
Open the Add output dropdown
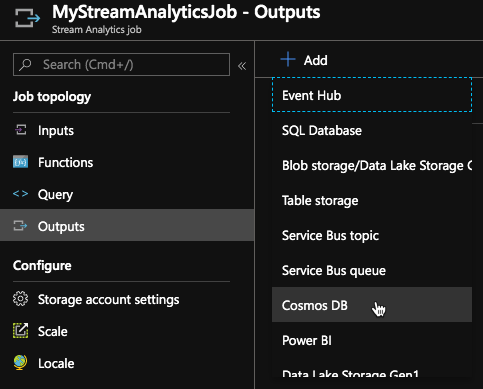(304, 60)
